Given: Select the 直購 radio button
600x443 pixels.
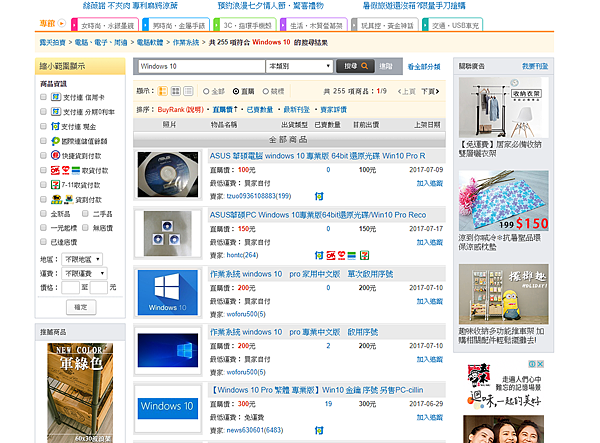Looking at the screenshot, I should (x=236, y=91).
